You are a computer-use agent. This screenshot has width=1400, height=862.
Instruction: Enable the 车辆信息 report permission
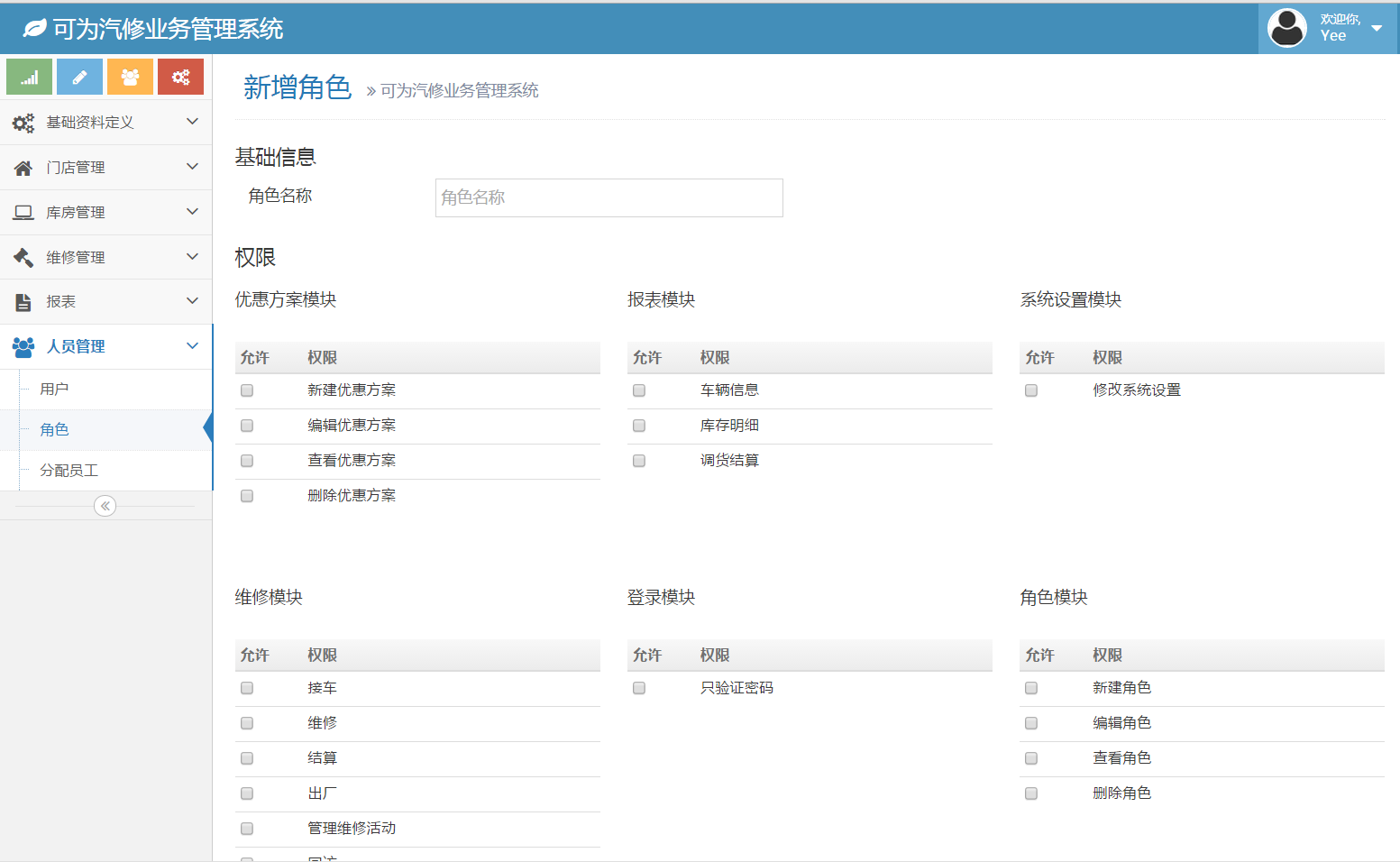[x=639, y=390]
